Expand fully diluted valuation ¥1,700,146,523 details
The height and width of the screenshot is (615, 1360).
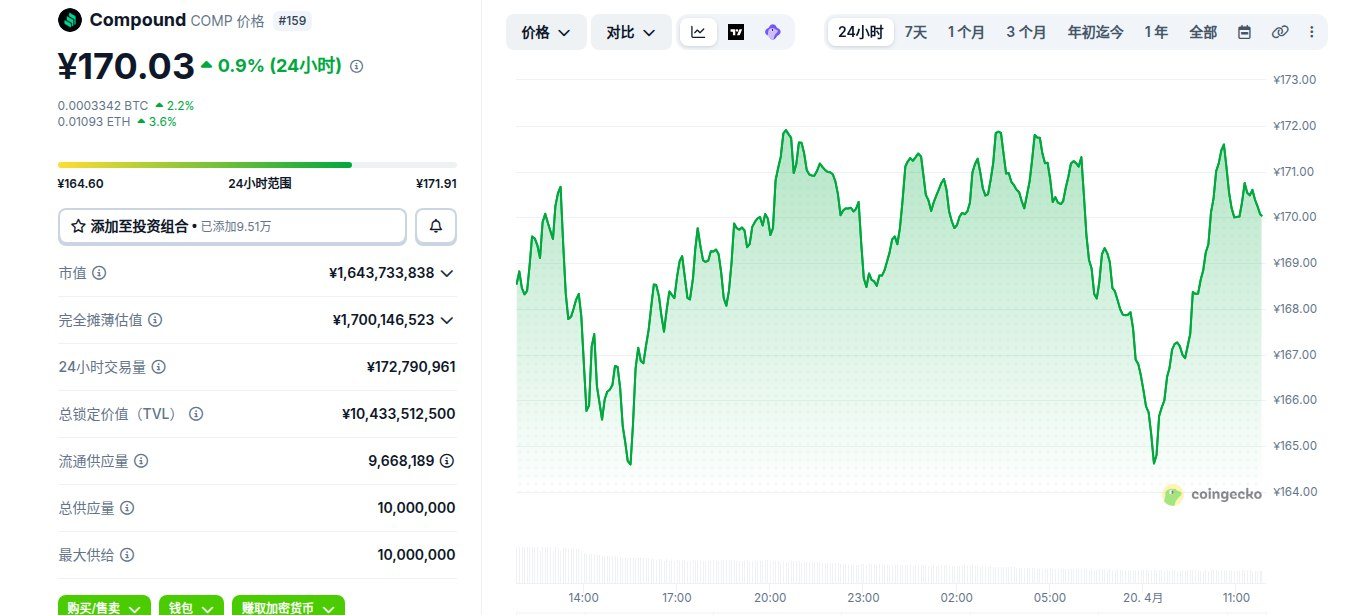[447, 320]
